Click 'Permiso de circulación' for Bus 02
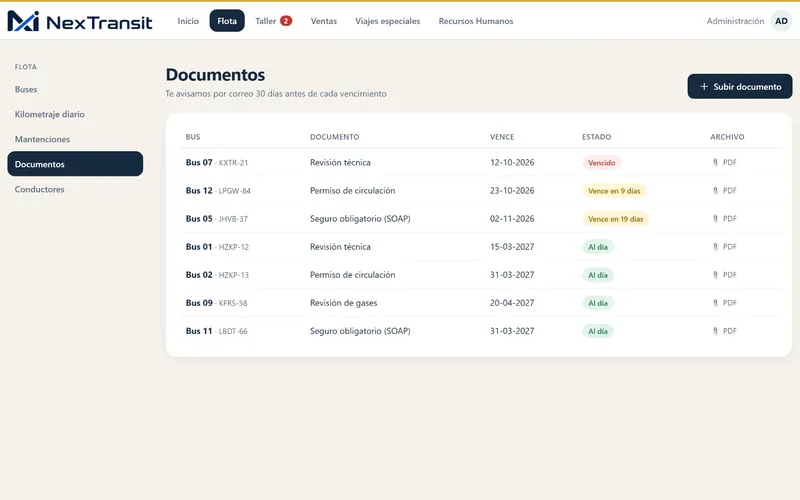The height and width of the screenshot is (500, 800). pyautogui.click(x=353, y=274)
